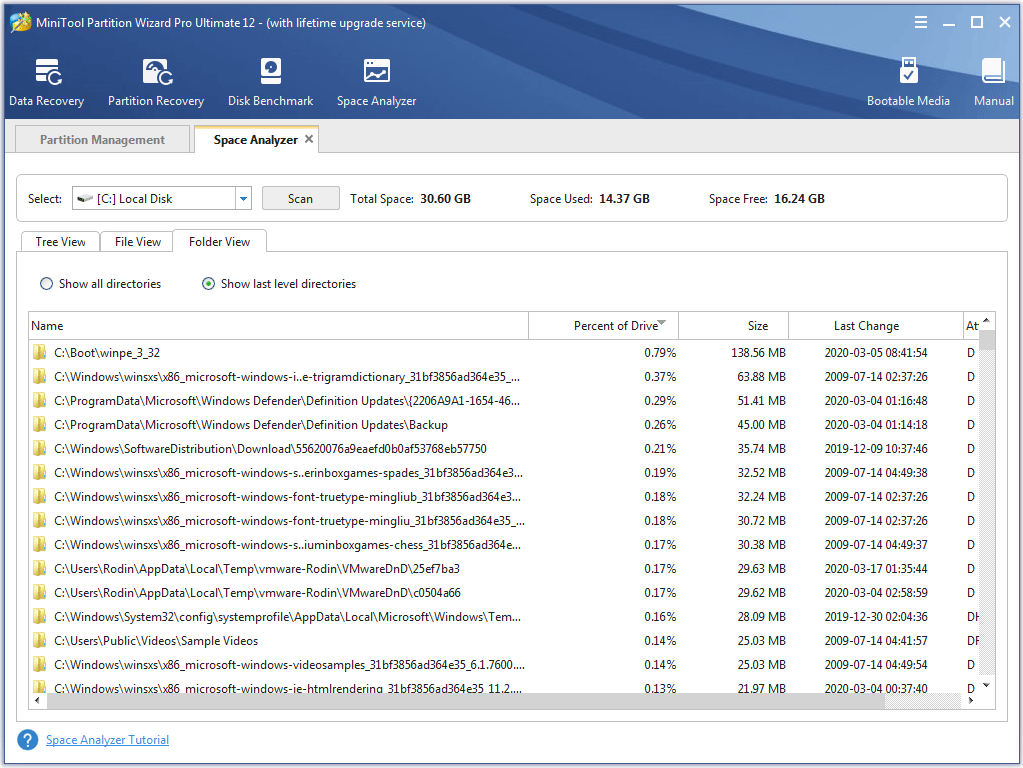The height and width of the screenshot is (768, 1023).
Task: Click the Scan button
Action: [x=300, y=198]
